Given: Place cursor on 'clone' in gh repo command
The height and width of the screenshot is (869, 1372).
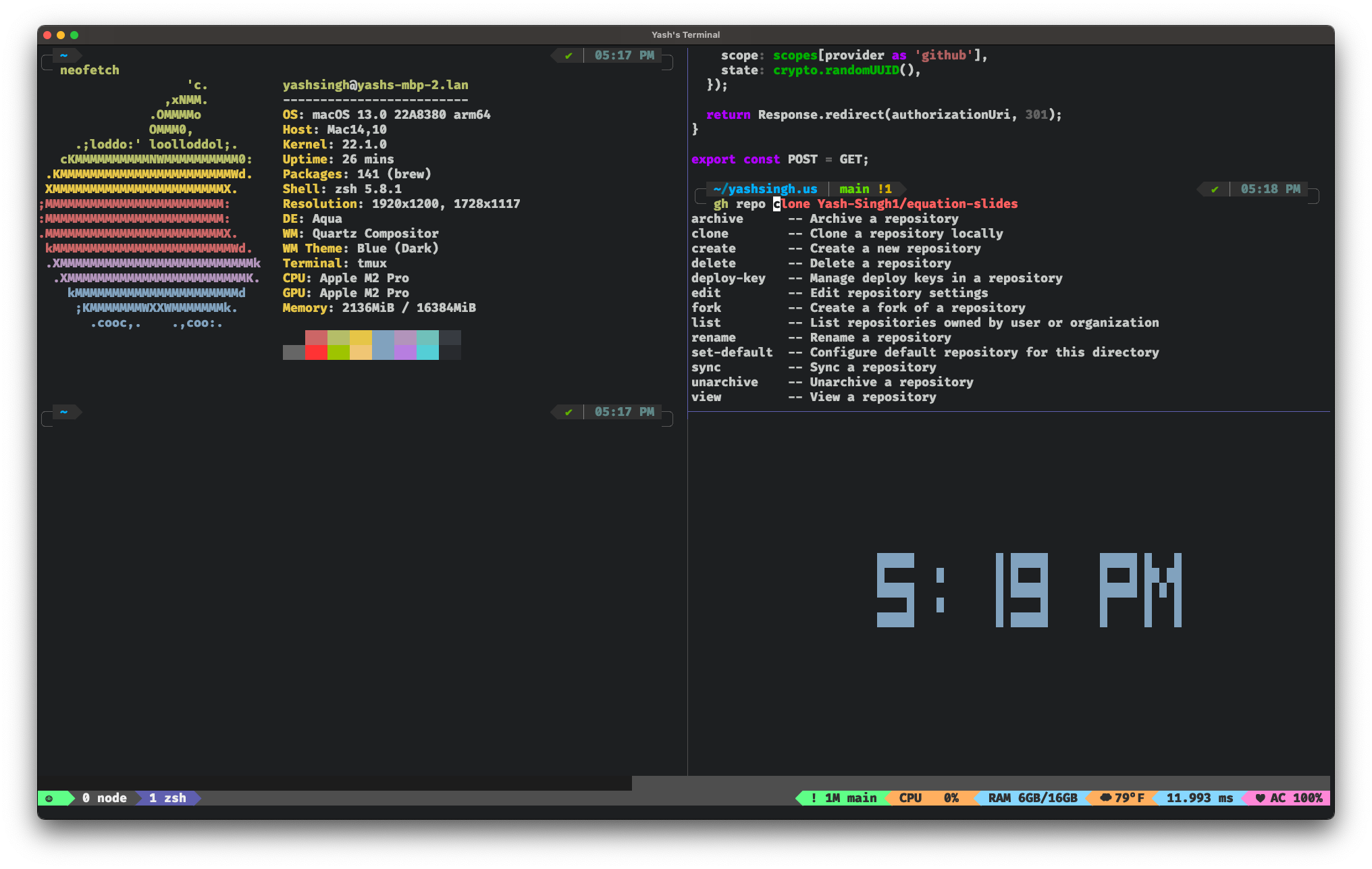Looking at the screenshot, I should coord(791,204).
